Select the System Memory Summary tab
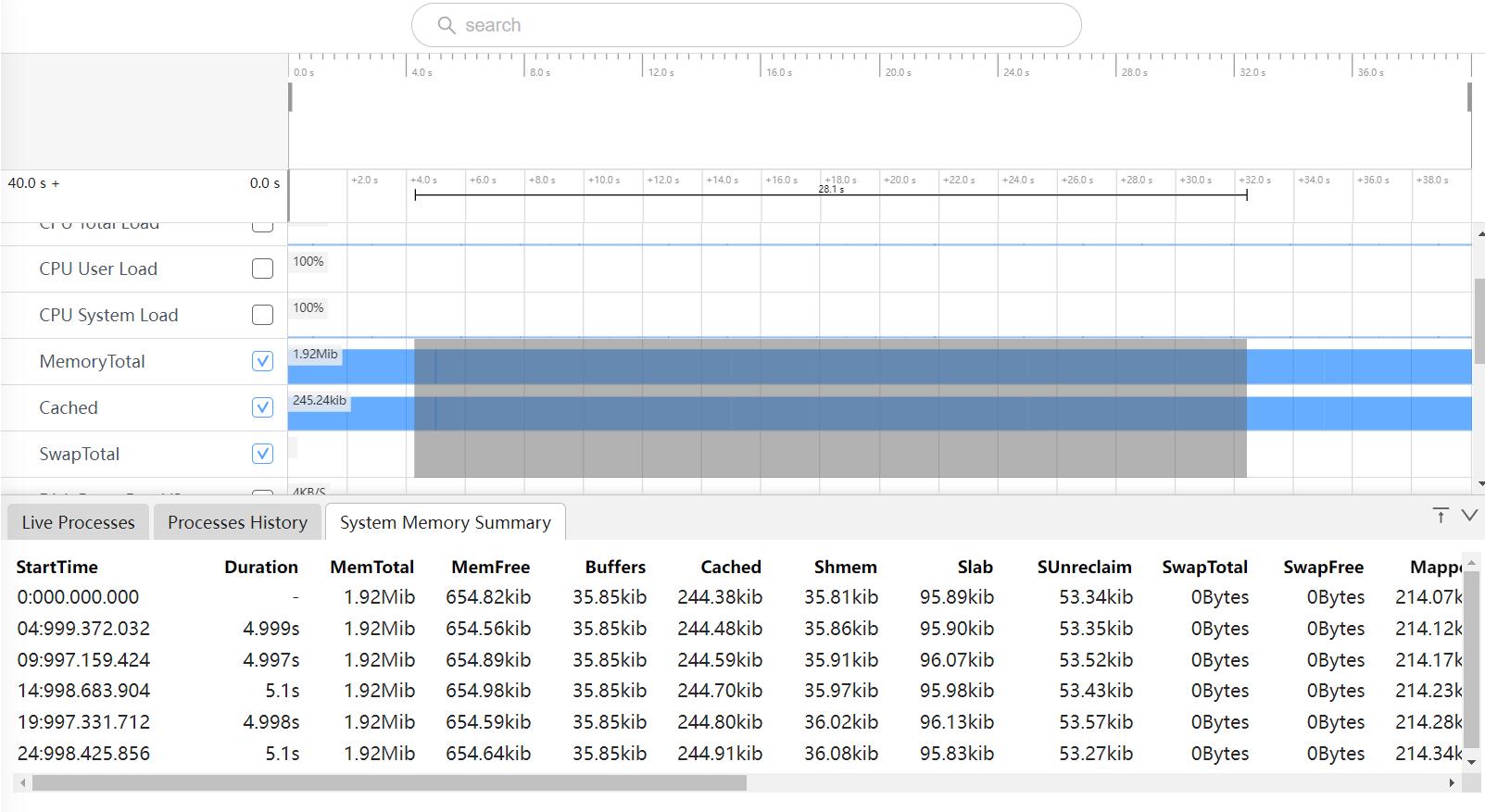Image resolution: width=1485 pixels, height=812 pixels. (x=445, y=522)
